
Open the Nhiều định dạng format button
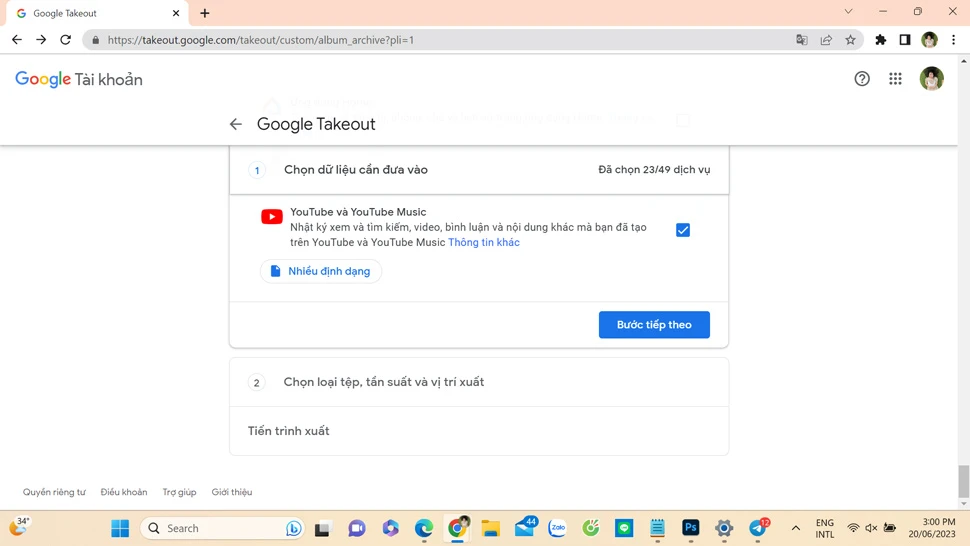[x=320, y=271]
